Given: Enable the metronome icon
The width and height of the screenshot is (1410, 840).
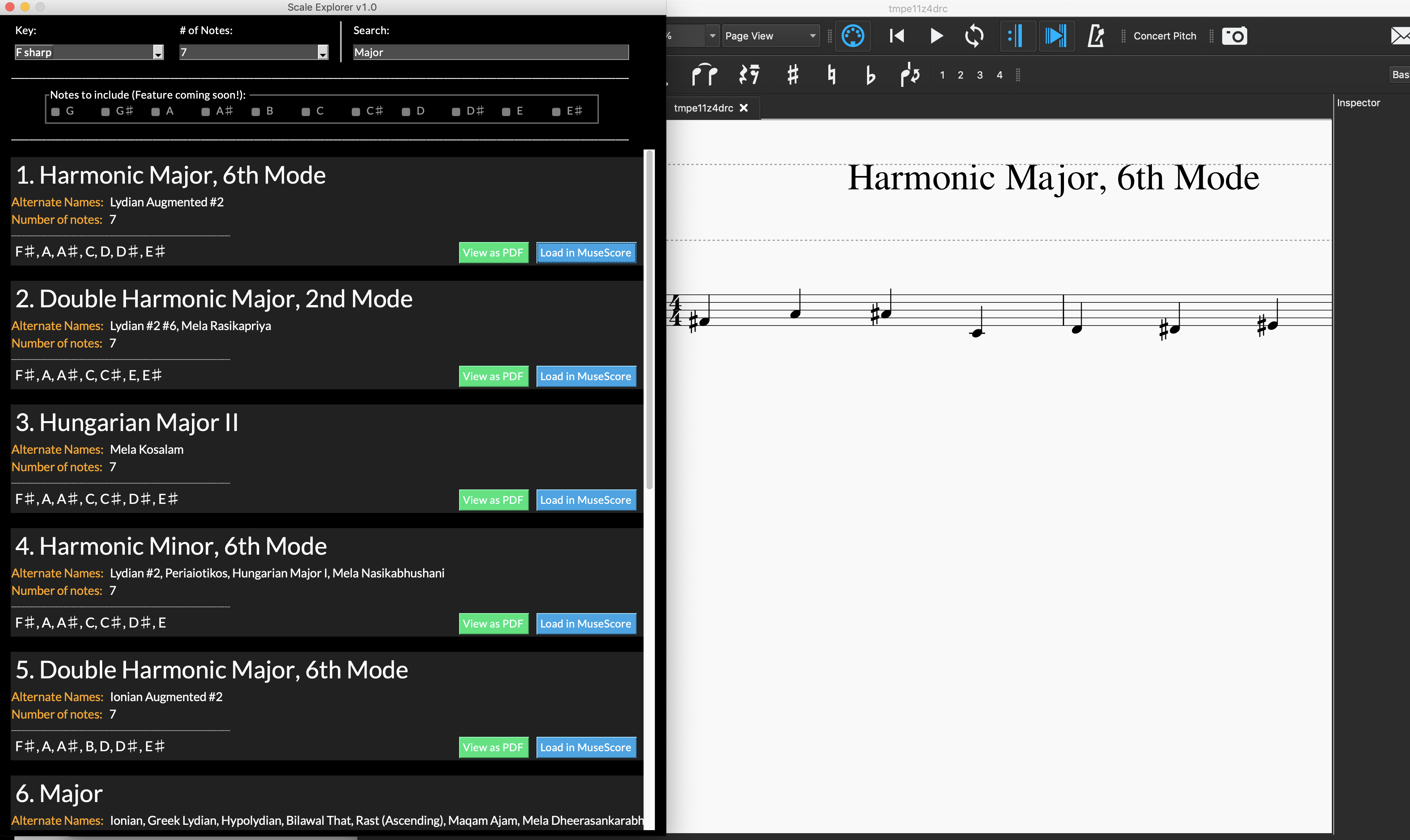Looking at the screenshot, I should coord(1095,36).
